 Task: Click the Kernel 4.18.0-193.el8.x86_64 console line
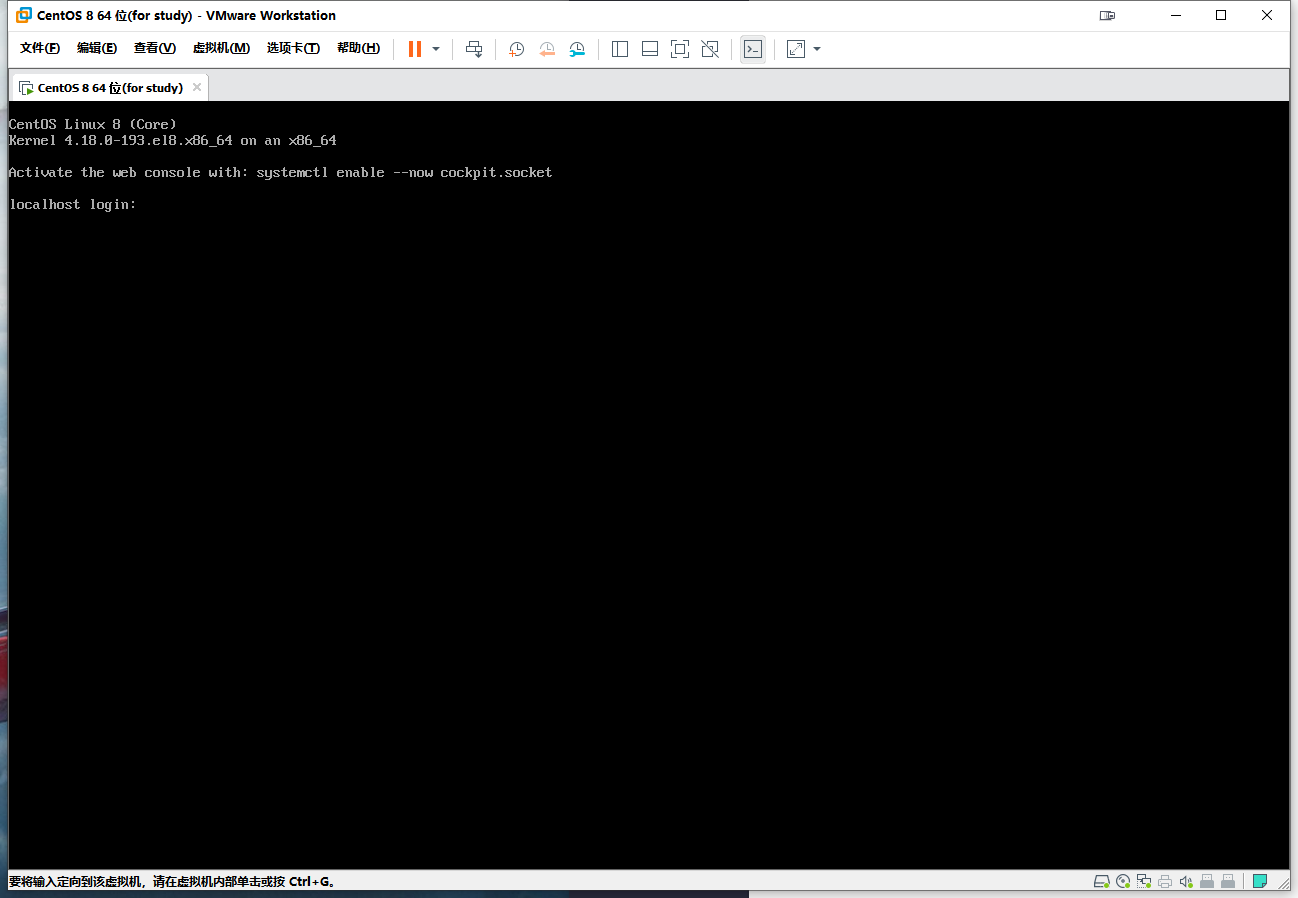(172, 140)
